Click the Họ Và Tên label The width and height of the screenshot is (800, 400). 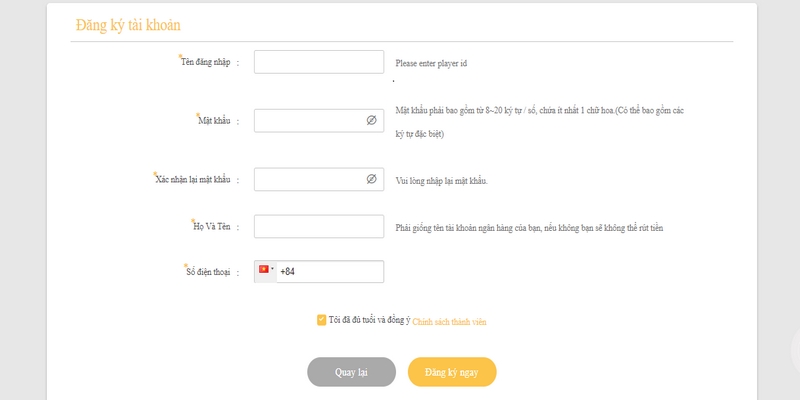click(x=212, y=227)
